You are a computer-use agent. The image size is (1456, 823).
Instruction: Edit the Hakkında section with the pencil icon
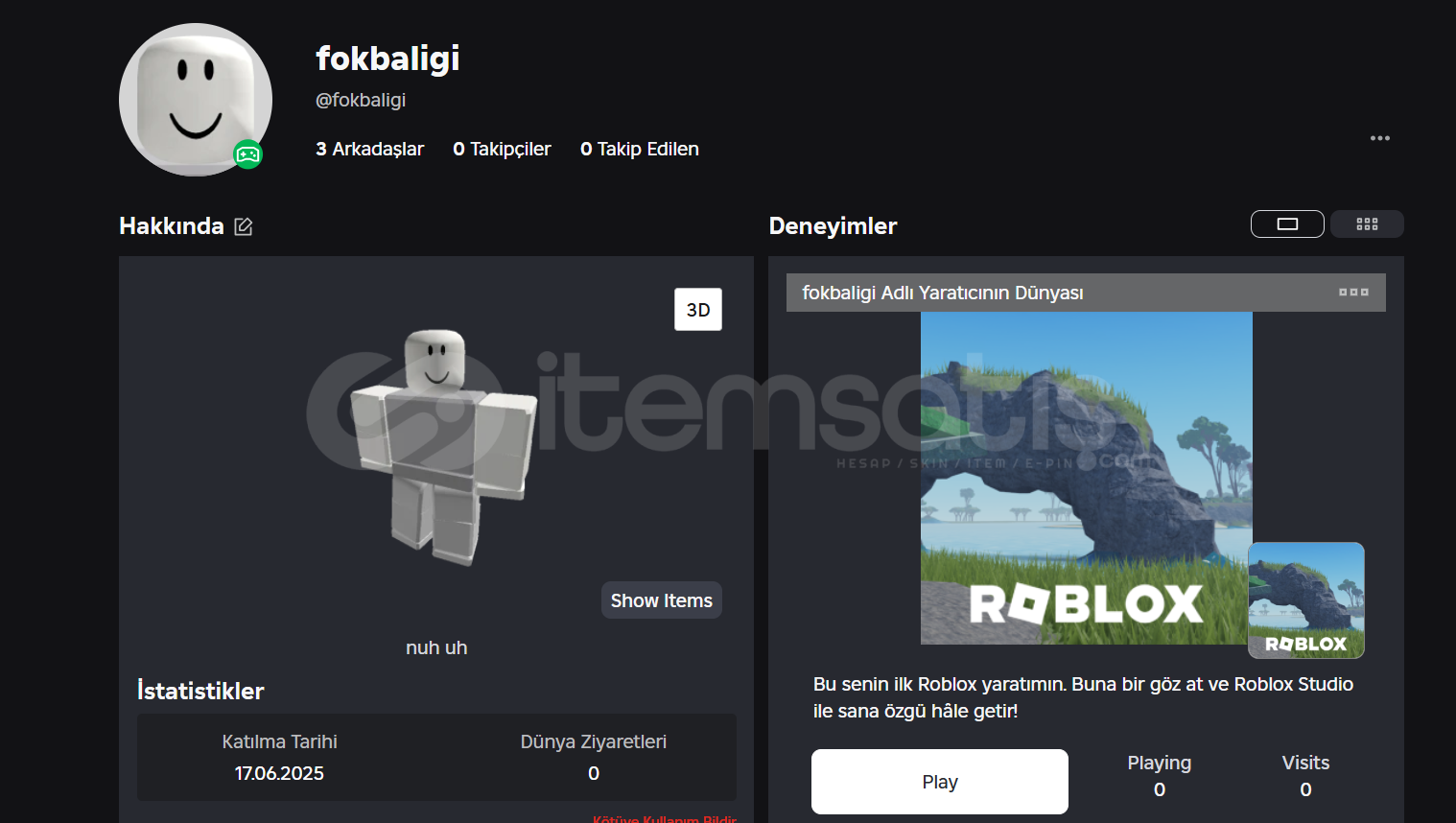(x=244, y=226)
